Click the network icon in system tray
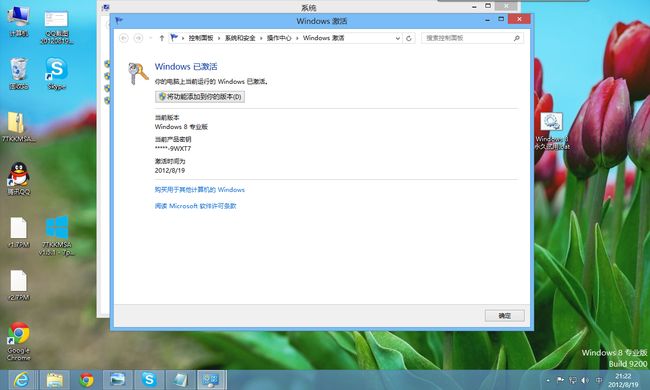The height and width of the screenshot is (390, 650). coord(573,380)
